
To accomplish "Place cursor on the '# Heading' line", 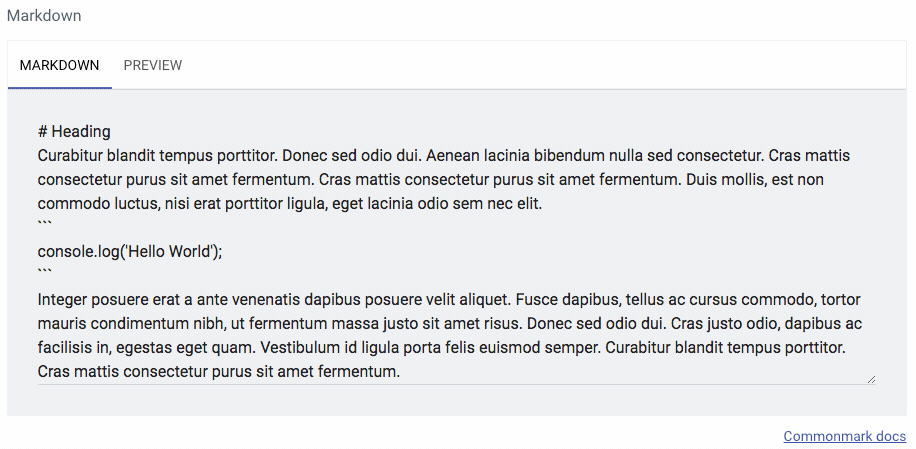I will tap(74, 132).
